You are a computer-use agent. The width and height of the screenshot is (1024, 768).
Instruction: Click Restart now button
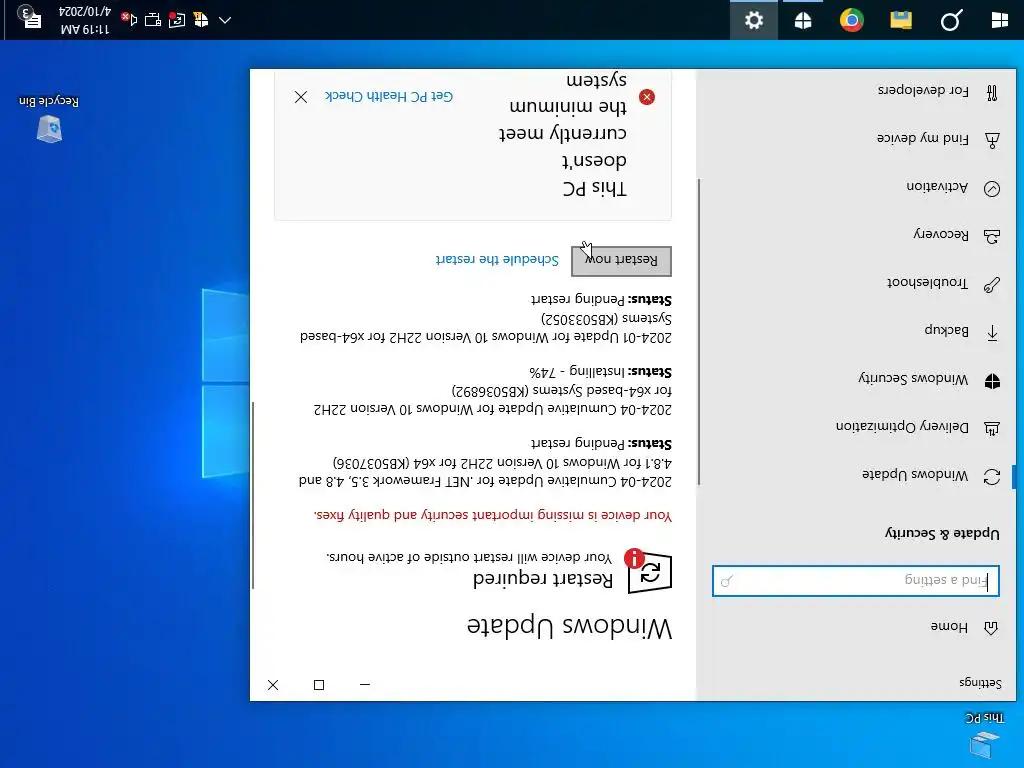click(x=621, y=261)
